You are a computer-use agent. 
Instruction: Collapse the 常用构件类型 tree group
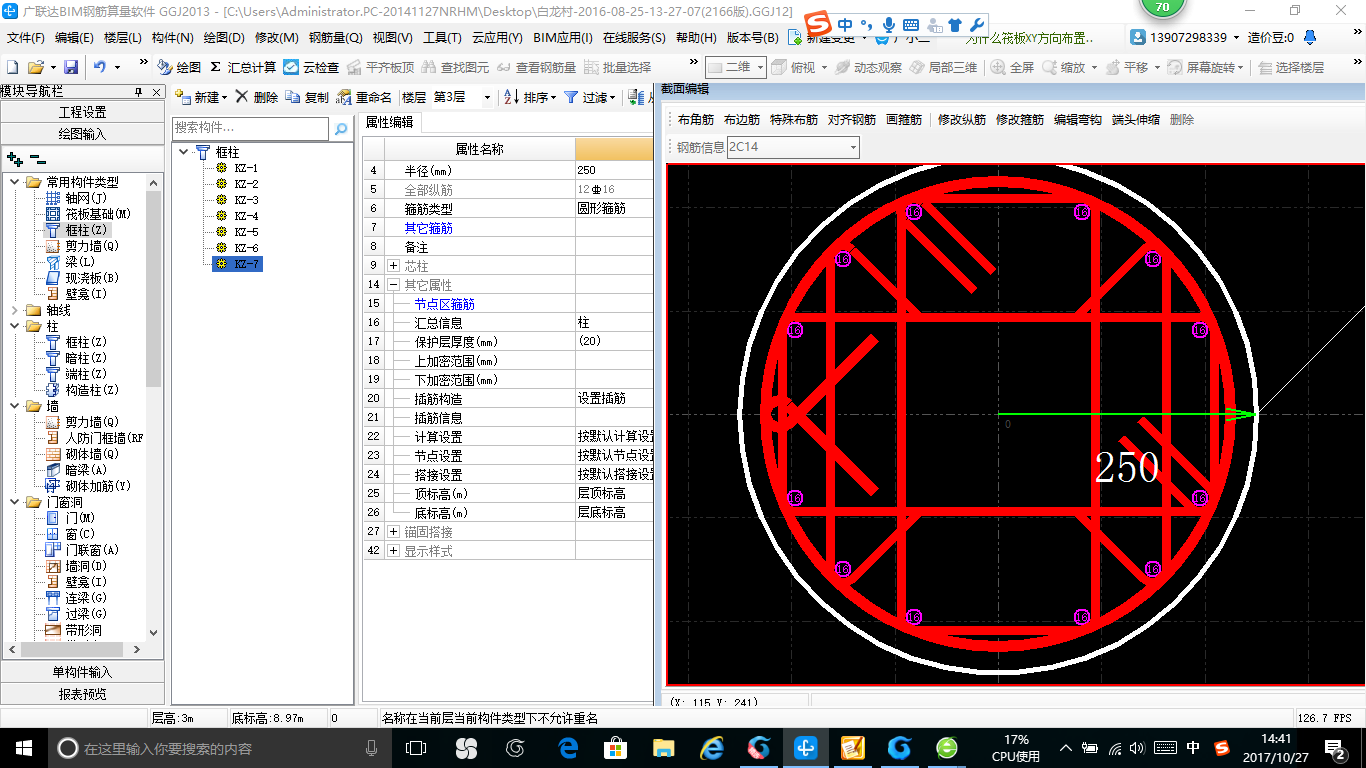point(15,182)
